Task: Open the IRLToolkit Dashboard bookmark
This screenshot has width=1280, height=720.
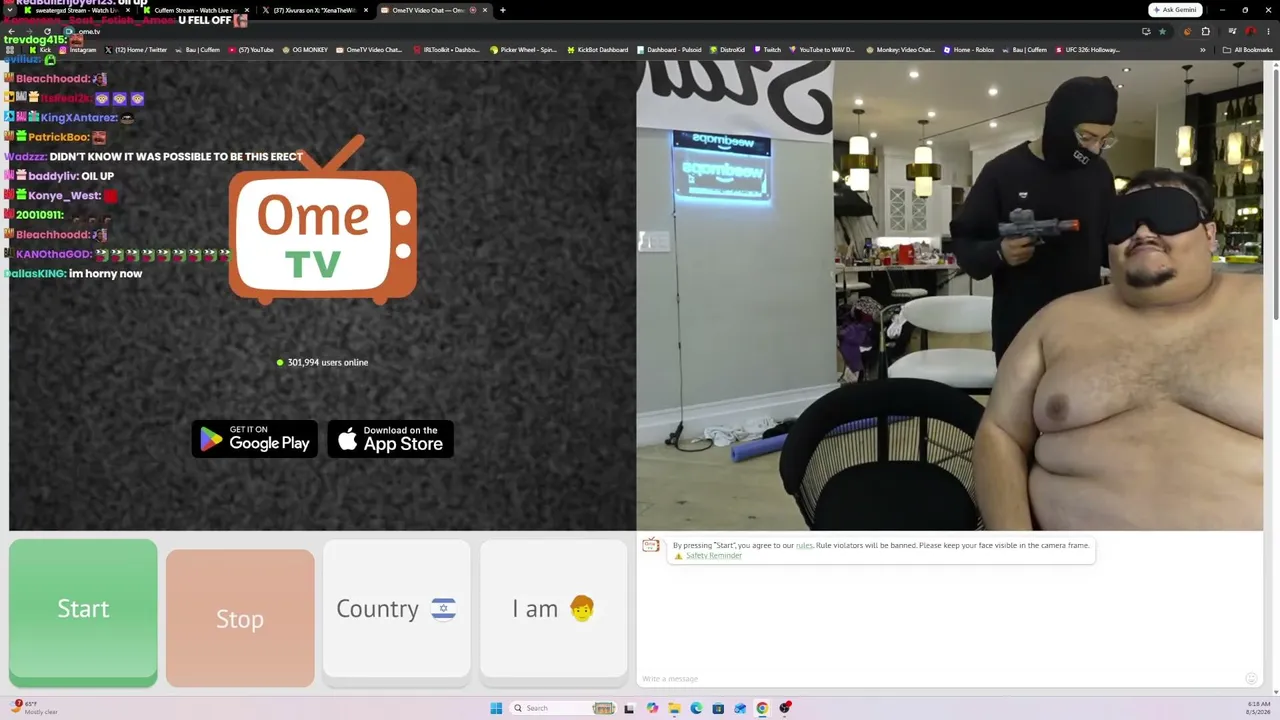Action: coord(446,50)
